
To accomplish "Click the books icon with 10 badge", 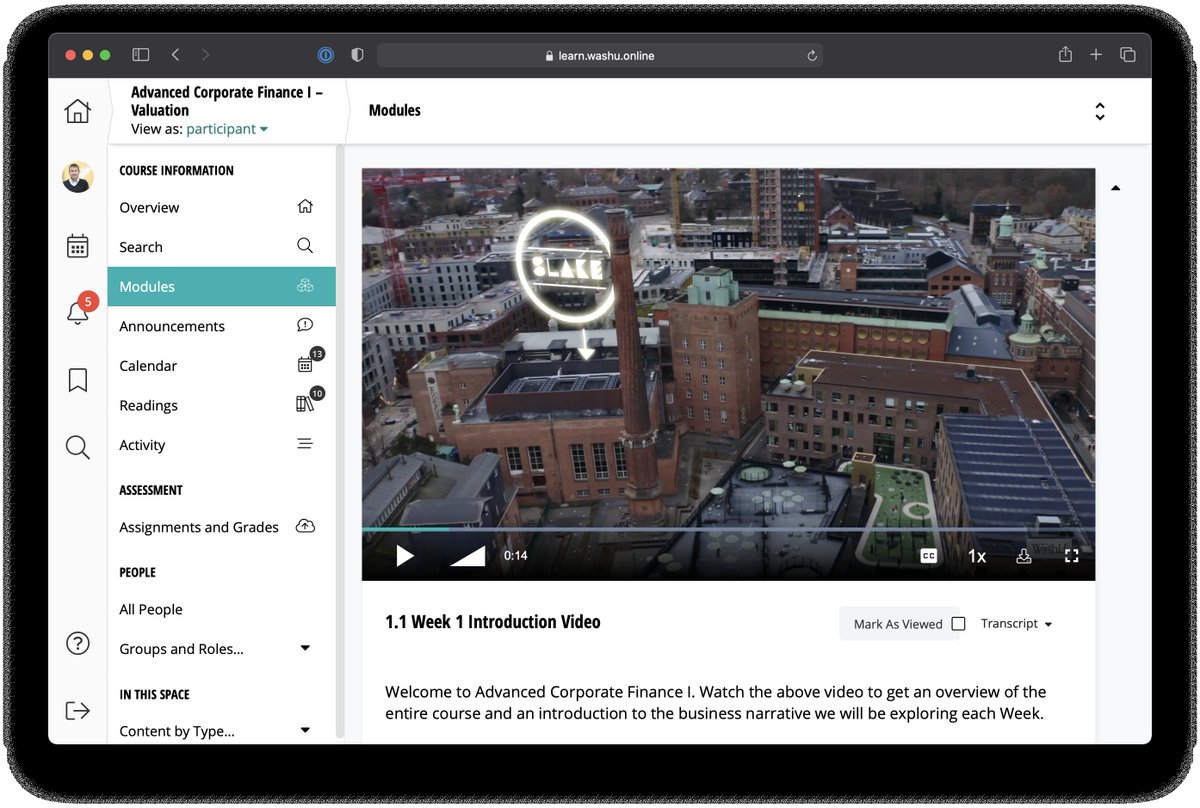I will click(309, 401).
